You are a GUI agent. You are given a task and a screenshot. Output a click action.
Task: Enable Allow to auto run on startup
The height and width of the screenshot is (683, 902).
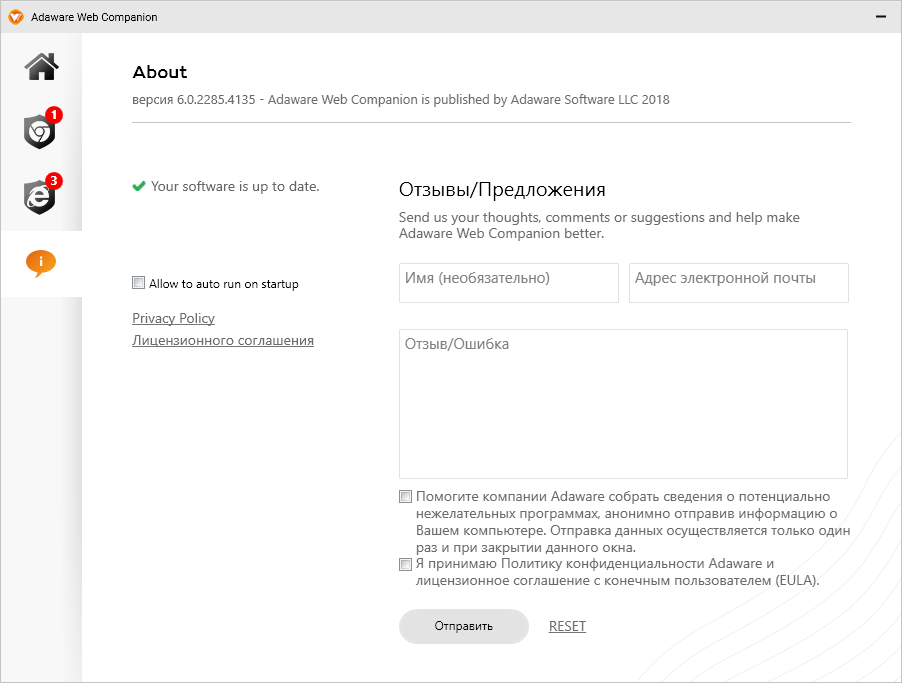[139, 283]
